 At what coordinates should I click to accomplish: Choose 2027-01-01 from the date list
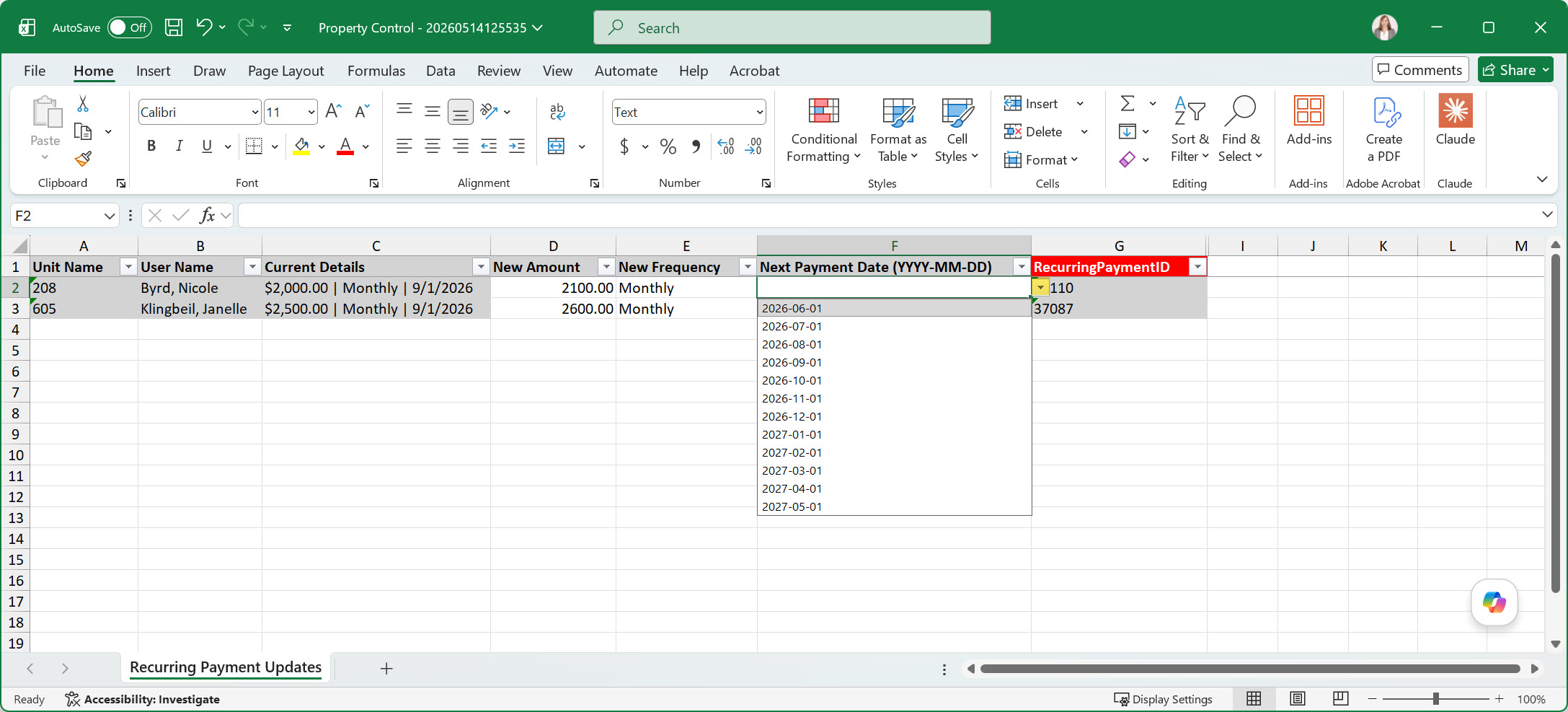coord(894,434)
